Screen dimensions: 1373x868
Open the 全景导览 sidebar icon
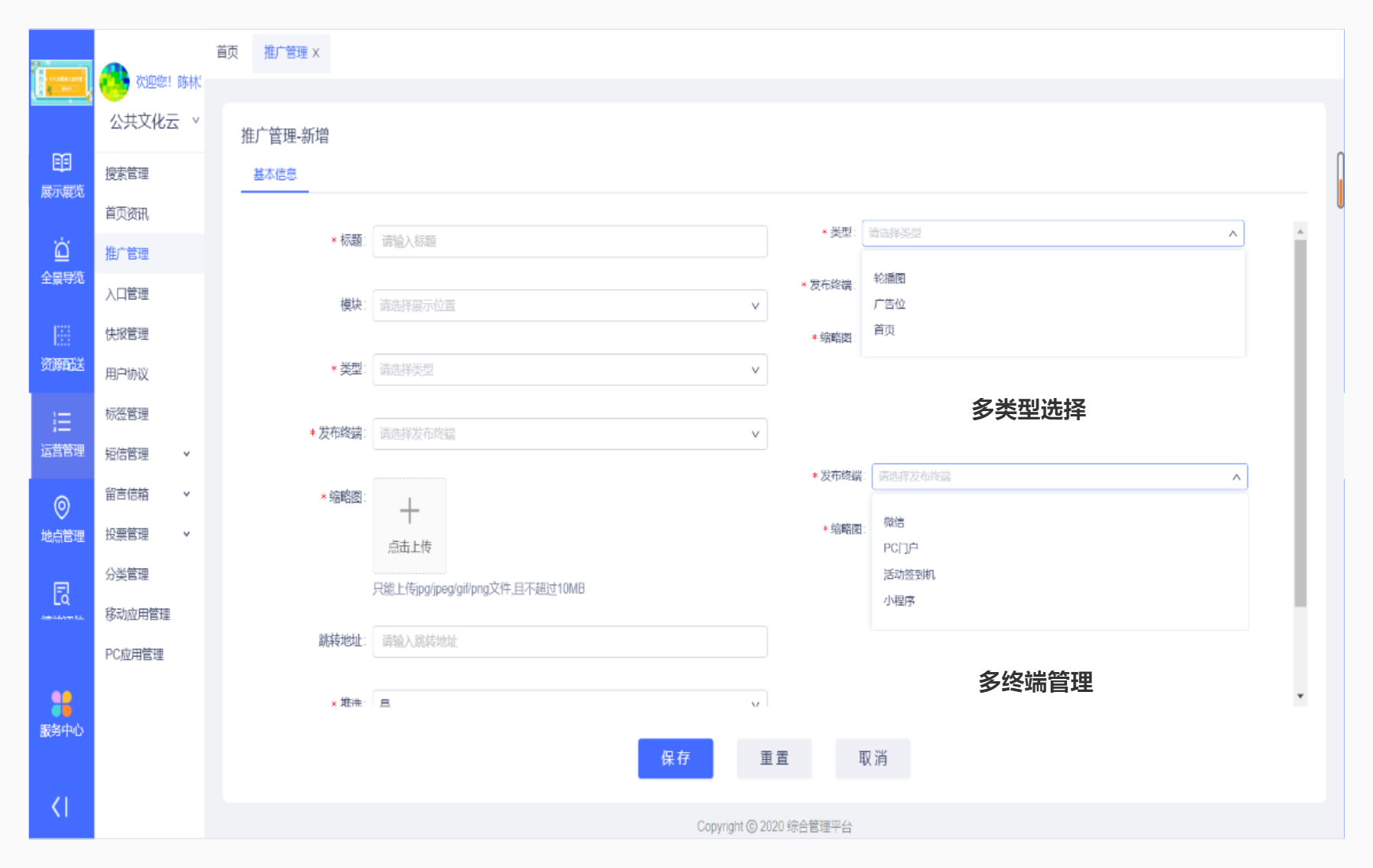(62, 261)
